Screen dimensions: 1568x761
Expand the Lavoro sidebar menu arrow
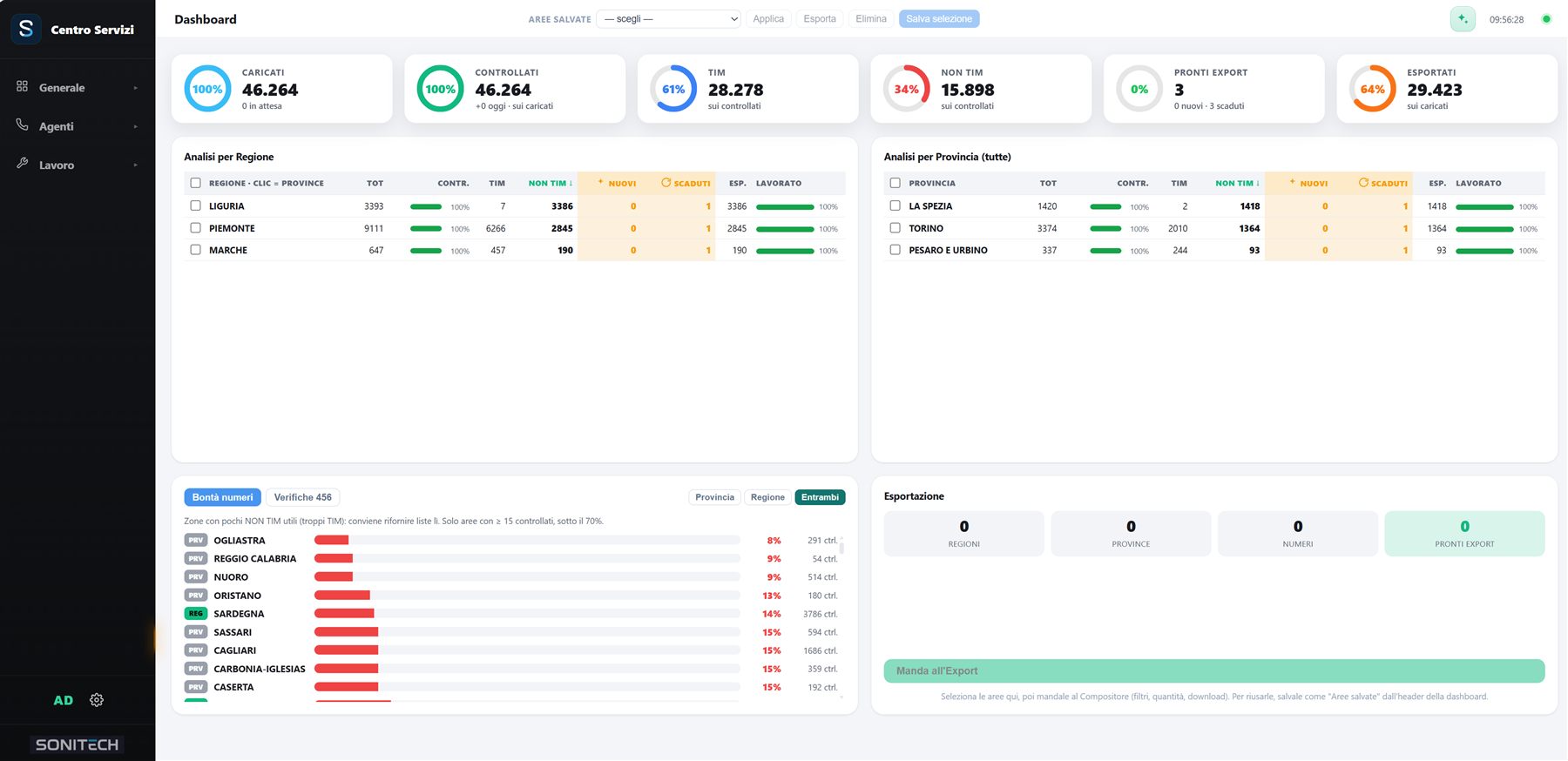point(136,165)
